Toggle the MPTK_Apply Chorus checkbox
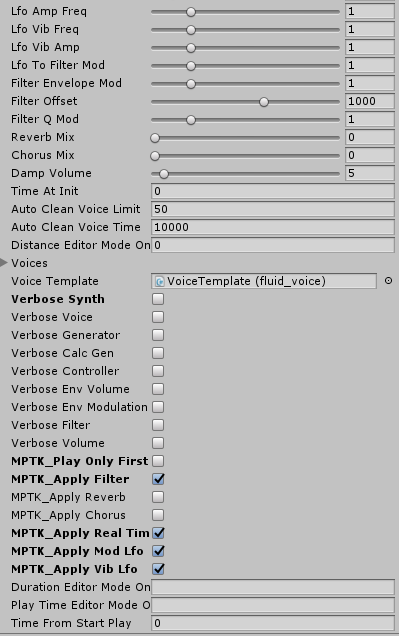Image resolution: width=399 pixels, height=636 pixels. (158, 515)
